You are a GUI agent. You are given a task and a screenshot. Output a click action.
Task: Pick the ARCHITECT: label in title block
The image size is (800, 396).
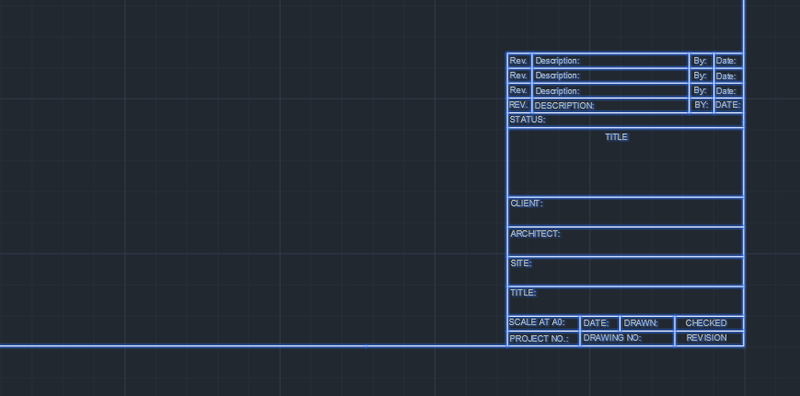[x=535, y=234]
